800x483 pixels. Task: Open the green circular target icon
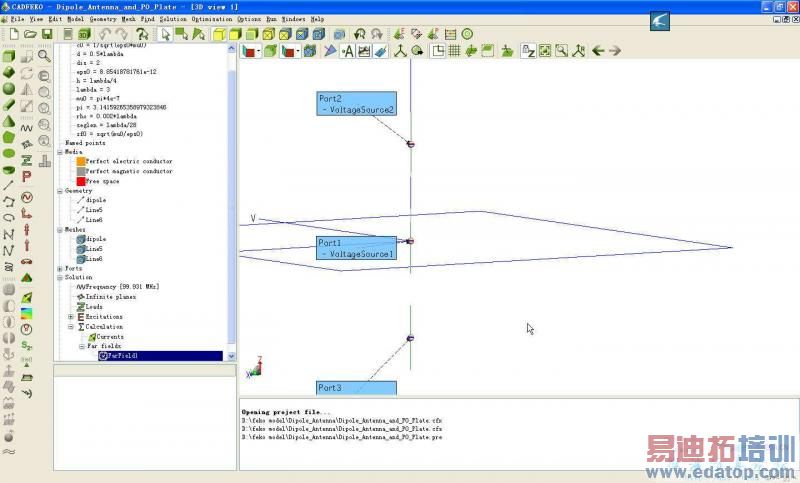coord(467,34)
